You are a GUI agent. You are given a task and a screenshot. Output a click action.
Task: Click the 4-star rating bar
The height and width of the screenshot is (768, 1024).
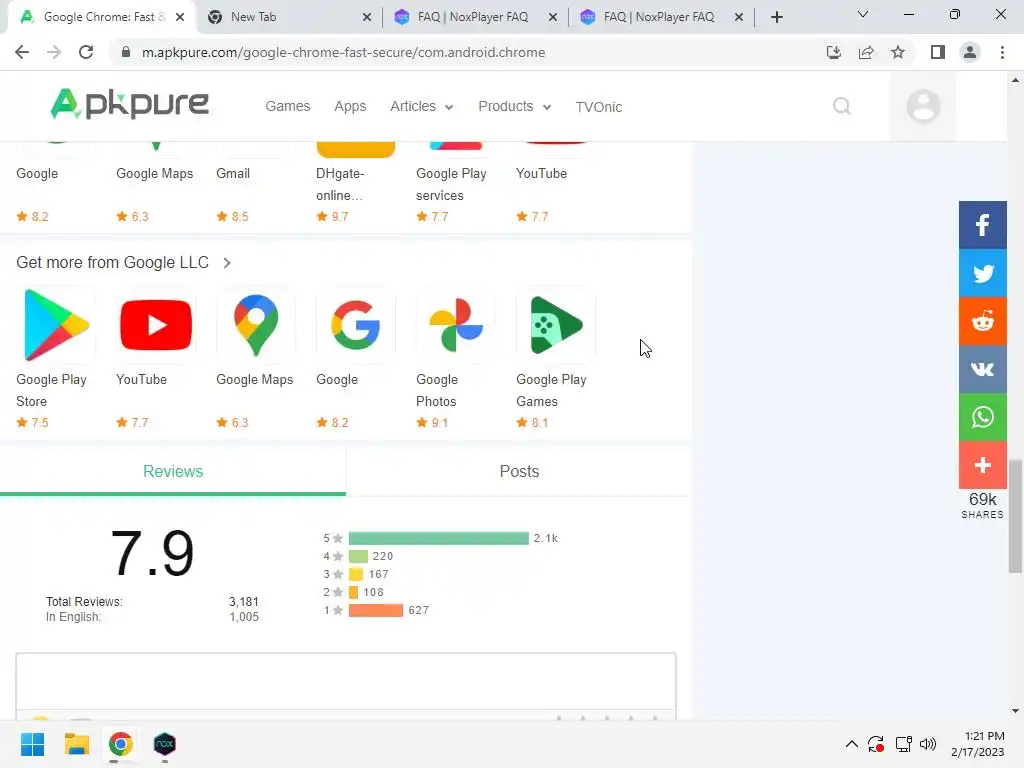(x=358, y=556)
